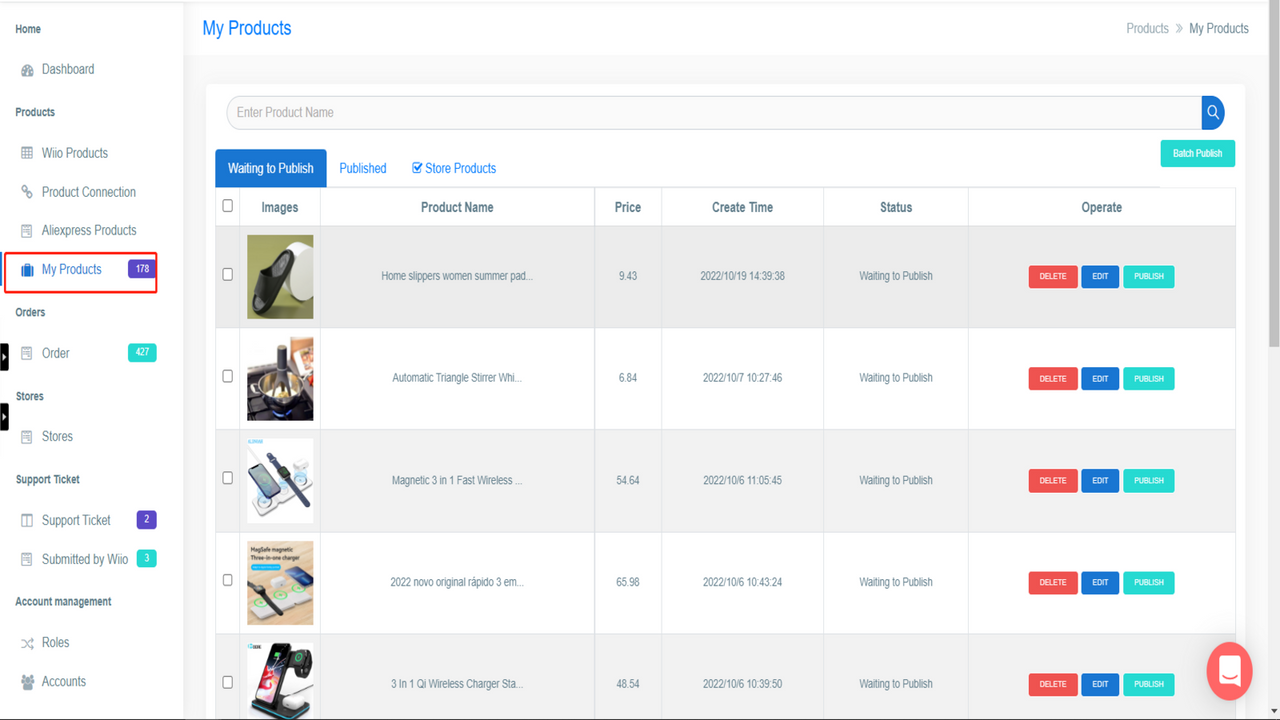Open the Dashboard from the sidebar

(68, 69)
